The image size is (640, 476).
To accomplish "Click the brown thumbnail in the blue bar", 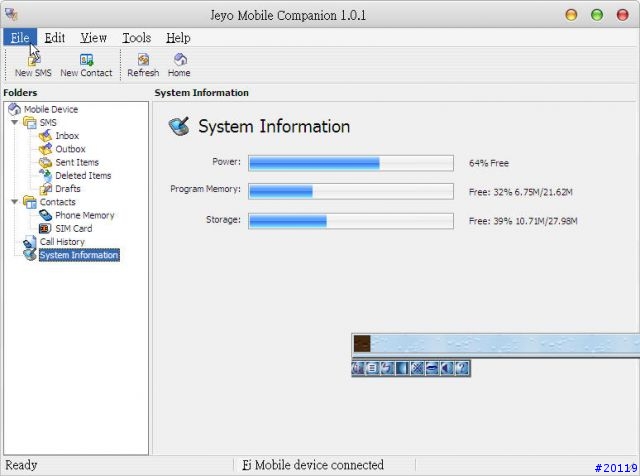I will coord(362,344).
